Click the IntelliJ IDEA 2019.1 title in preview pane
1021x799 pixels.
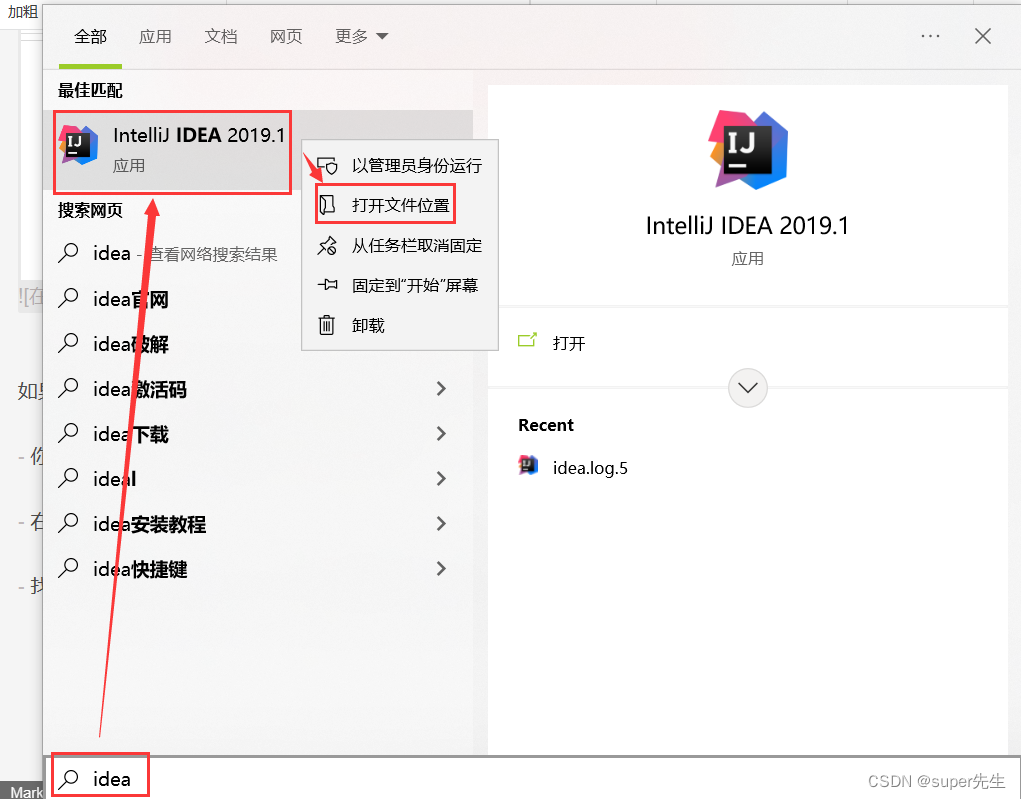click(748, 226)
